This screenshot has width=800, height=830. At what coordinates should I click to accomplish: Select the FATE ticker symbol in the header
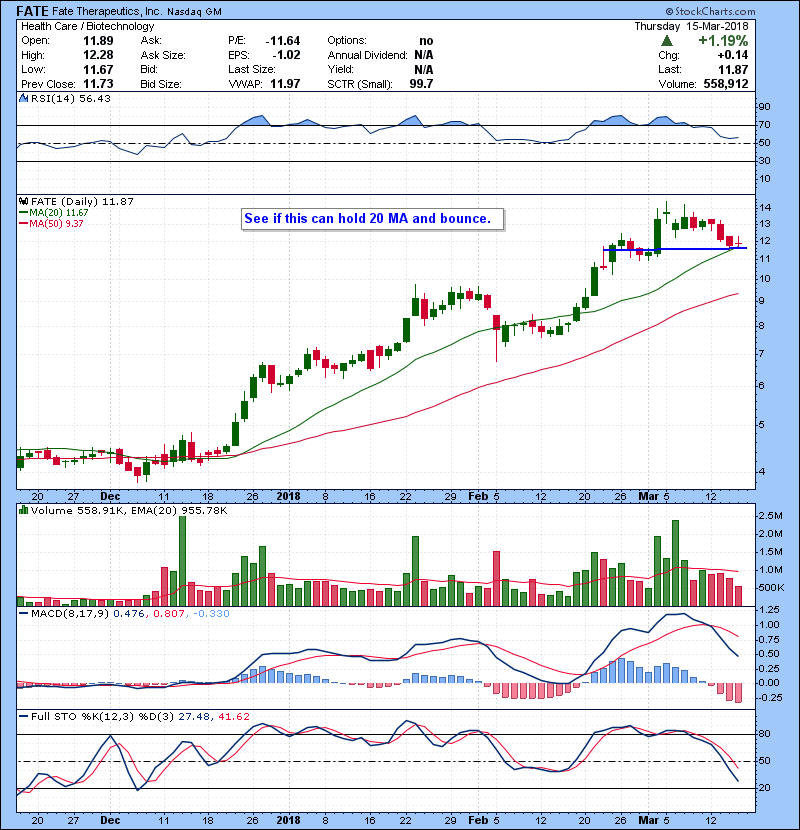point(32,11)
